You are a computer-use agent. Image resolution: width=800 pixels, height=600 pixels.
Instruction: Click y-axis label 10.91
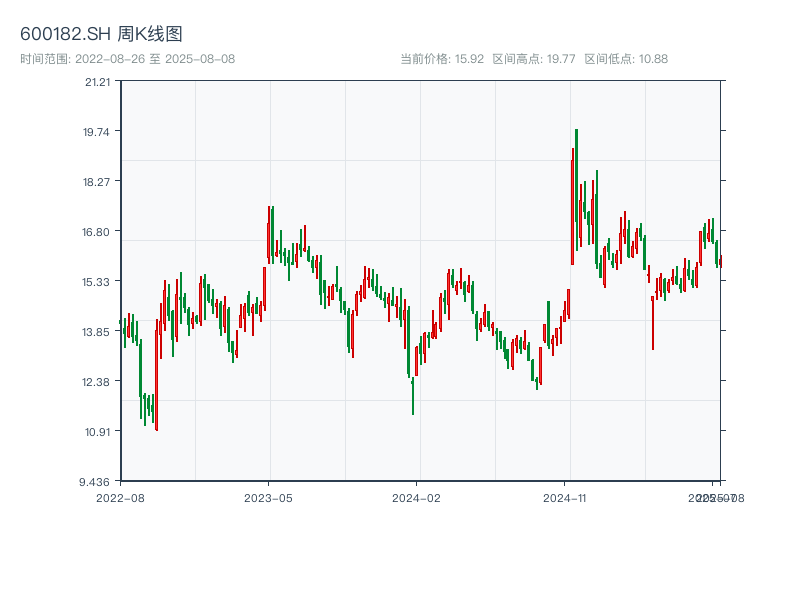pyautogui.click(x=97, y=432)
